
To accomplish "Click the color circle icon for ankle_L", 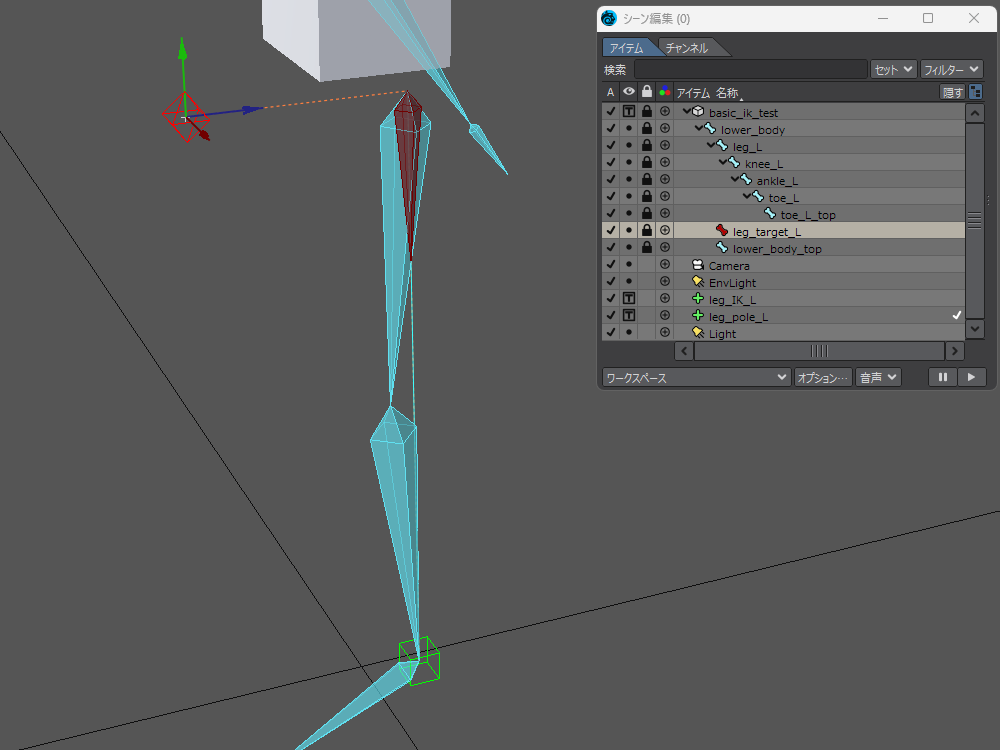I will point(665,180).
